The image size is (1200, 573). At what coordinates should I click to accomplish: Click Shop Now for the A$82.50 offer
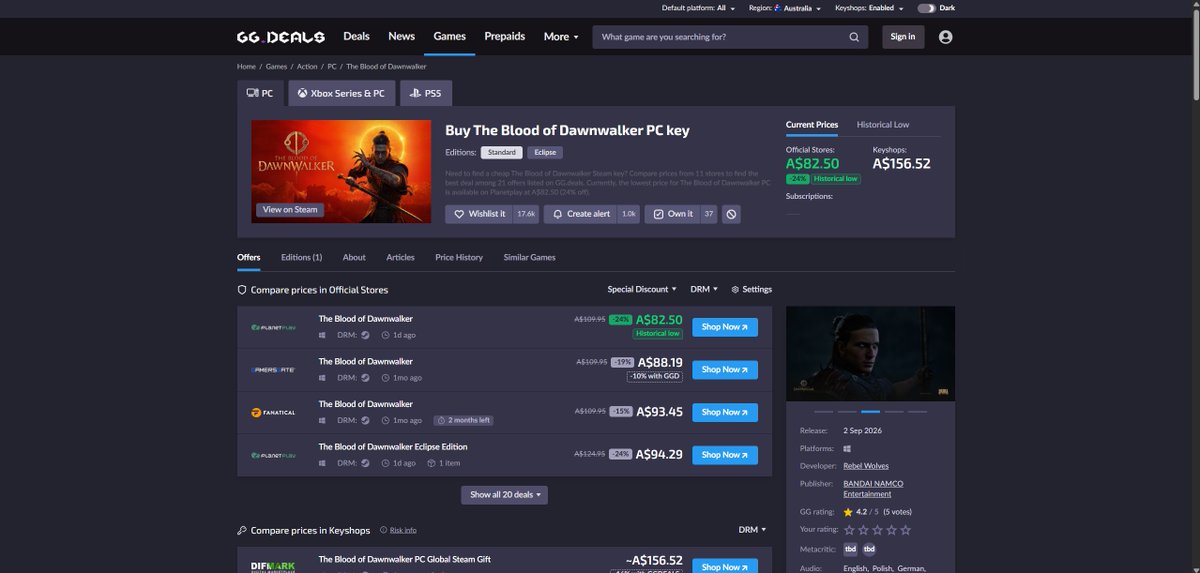pos(725,327)
